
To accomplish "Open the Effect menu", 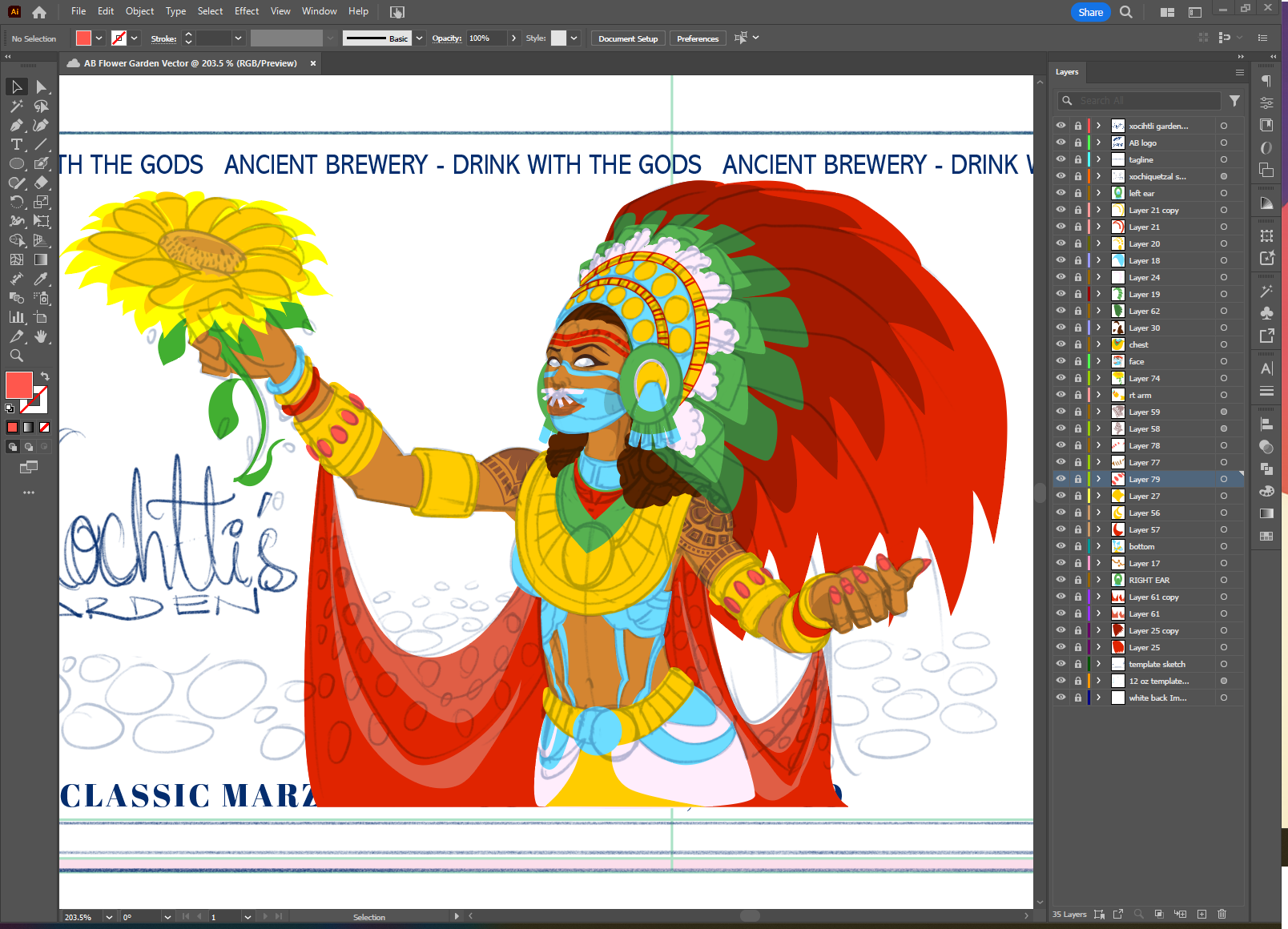I will (247, 11).
